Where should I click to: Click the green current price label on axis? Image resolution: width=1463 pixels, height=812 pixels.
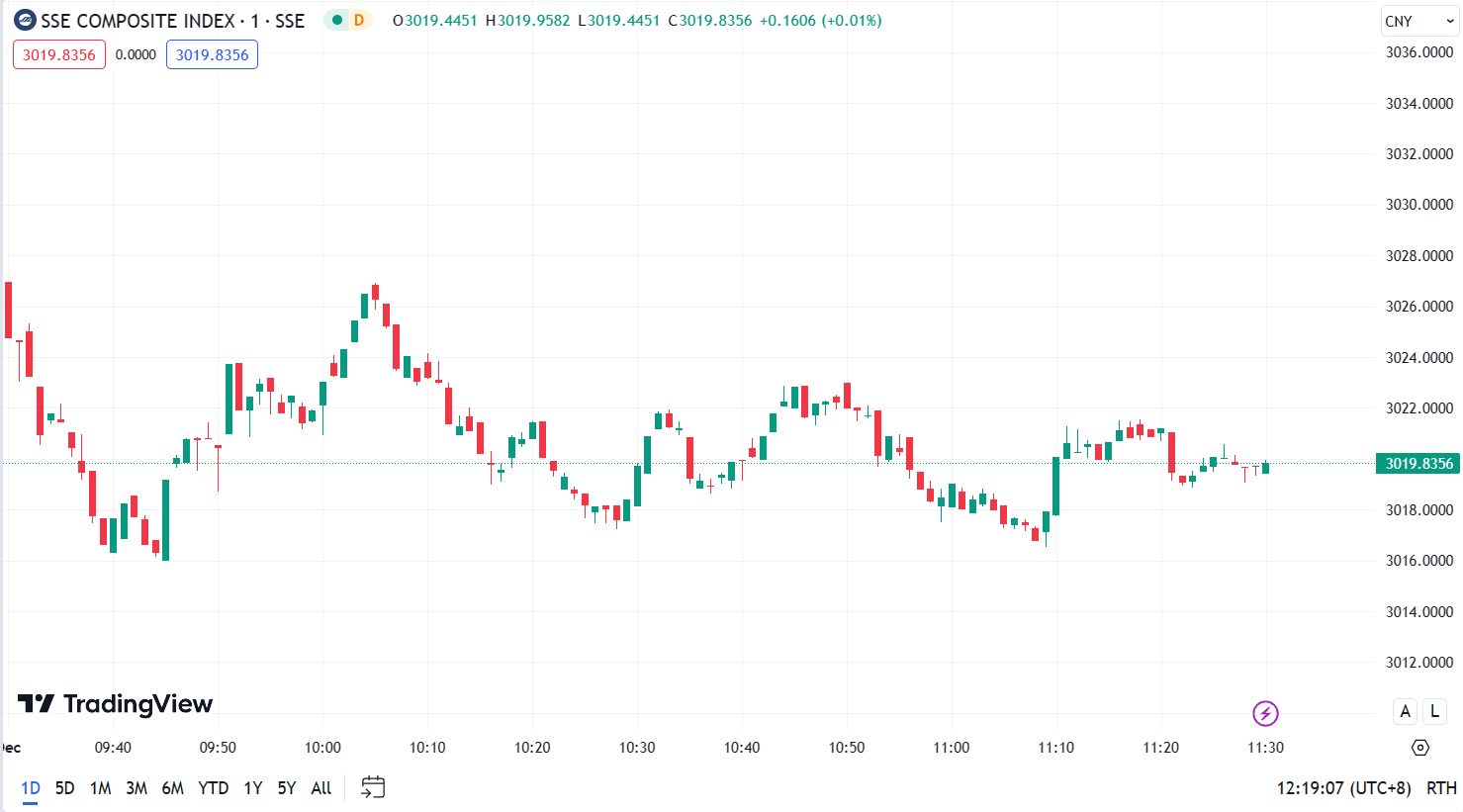coord(1417,464)
